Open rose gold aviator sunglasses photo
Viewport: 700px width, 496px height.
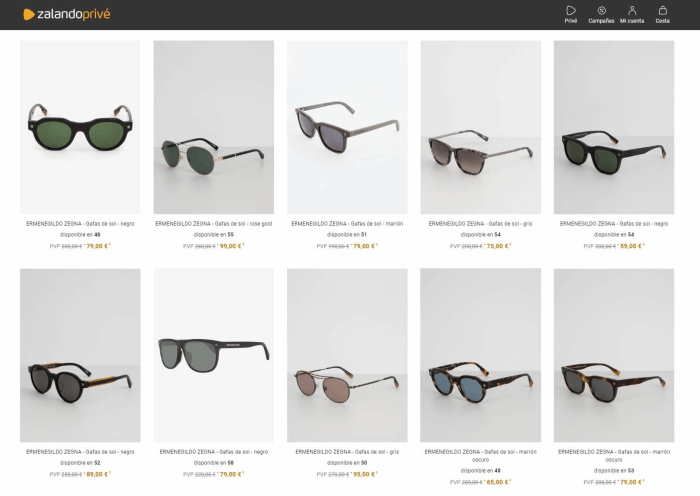(x=214, y=127)
